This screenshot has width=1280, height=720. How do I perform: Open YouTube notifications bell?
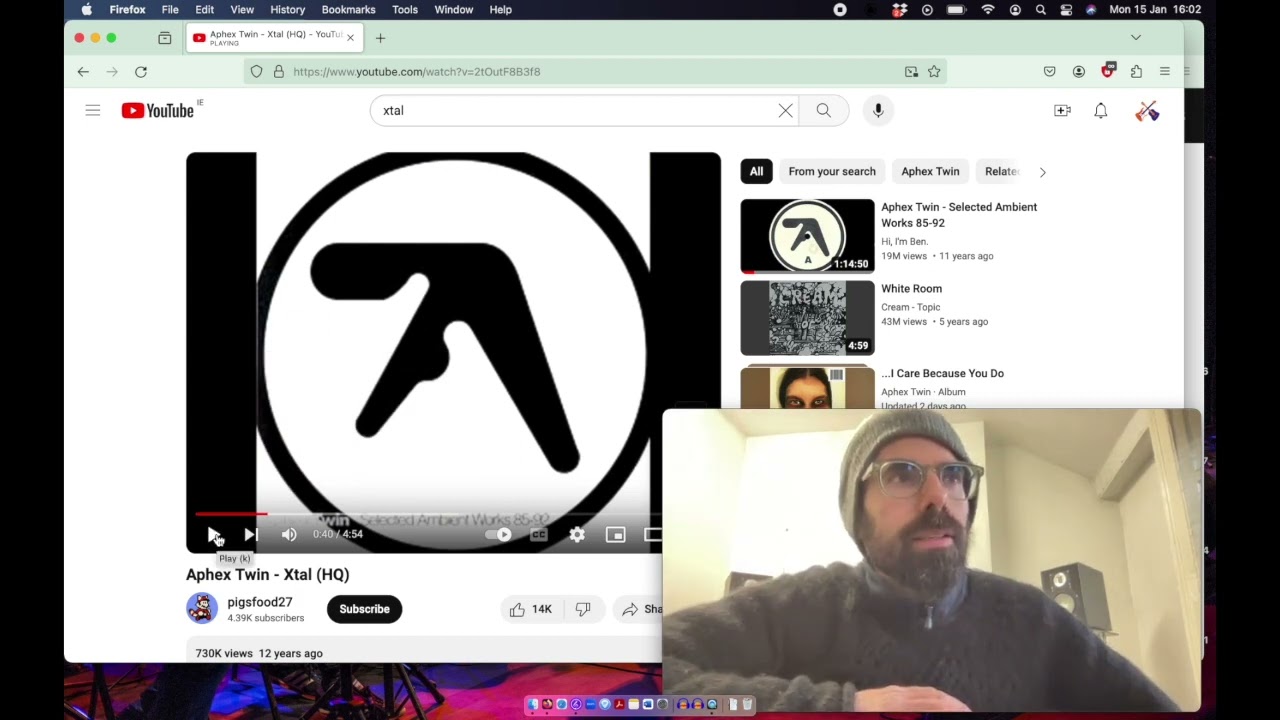1100,111
